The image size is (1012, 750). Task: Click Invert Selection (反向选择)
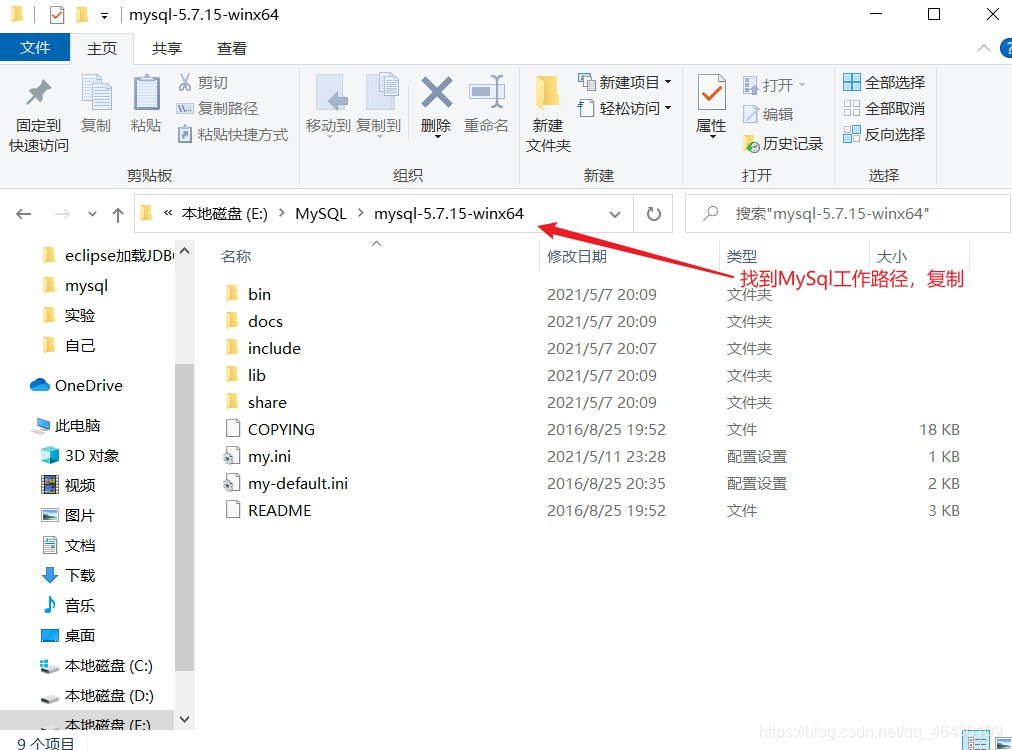tap(884, 134)
